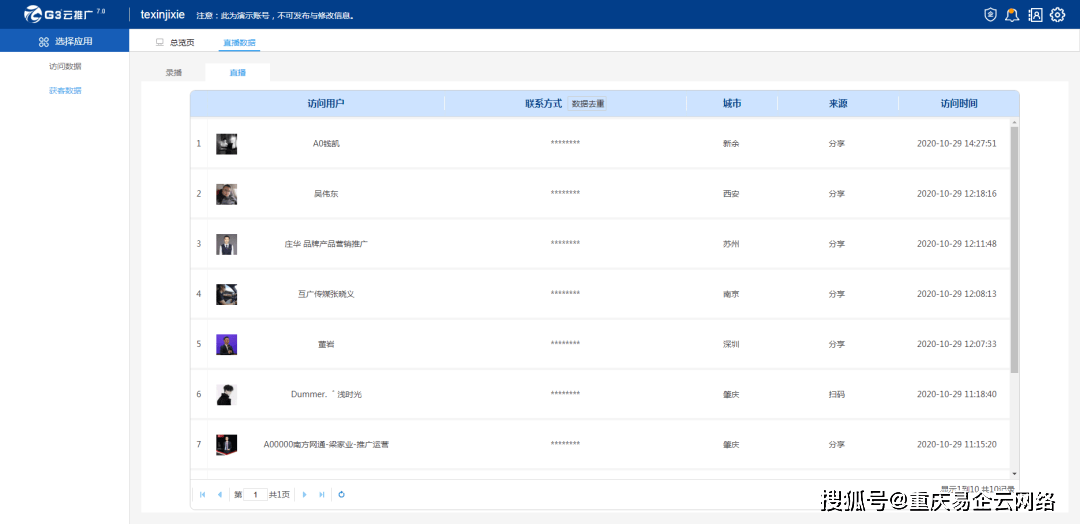
Task: Open the contacts address book icon
Action: (x=1035, y=15)
